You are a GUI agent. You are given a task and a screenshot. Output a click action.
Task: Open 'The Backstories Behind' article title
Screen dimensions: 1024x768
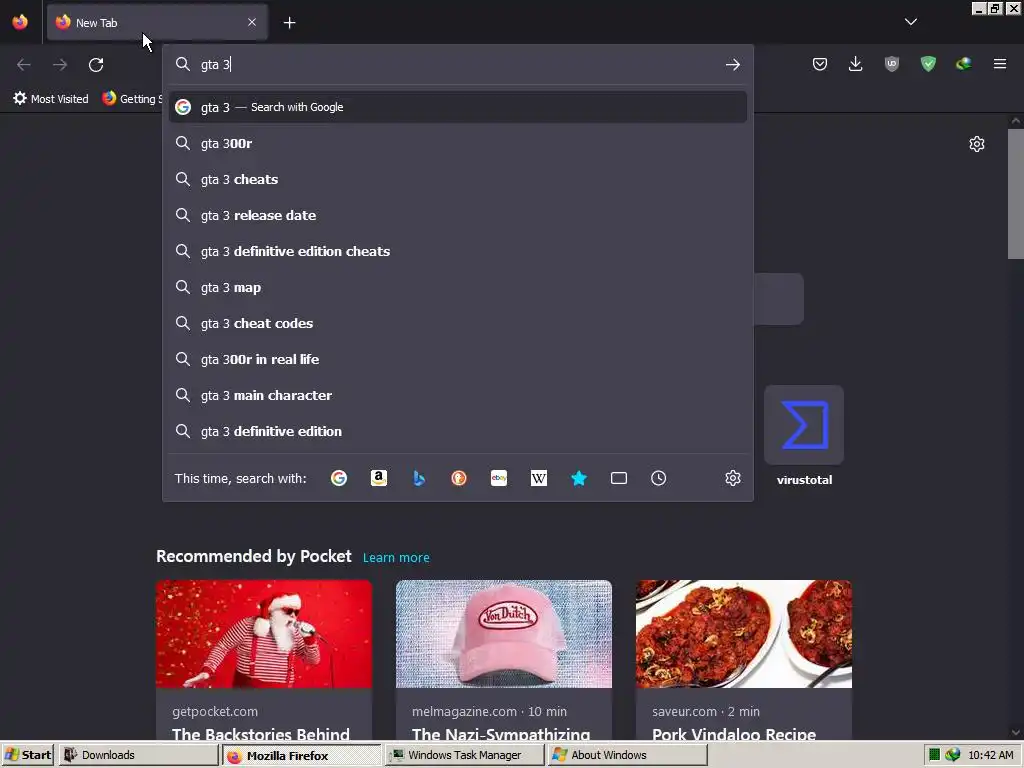click(261, 733)
